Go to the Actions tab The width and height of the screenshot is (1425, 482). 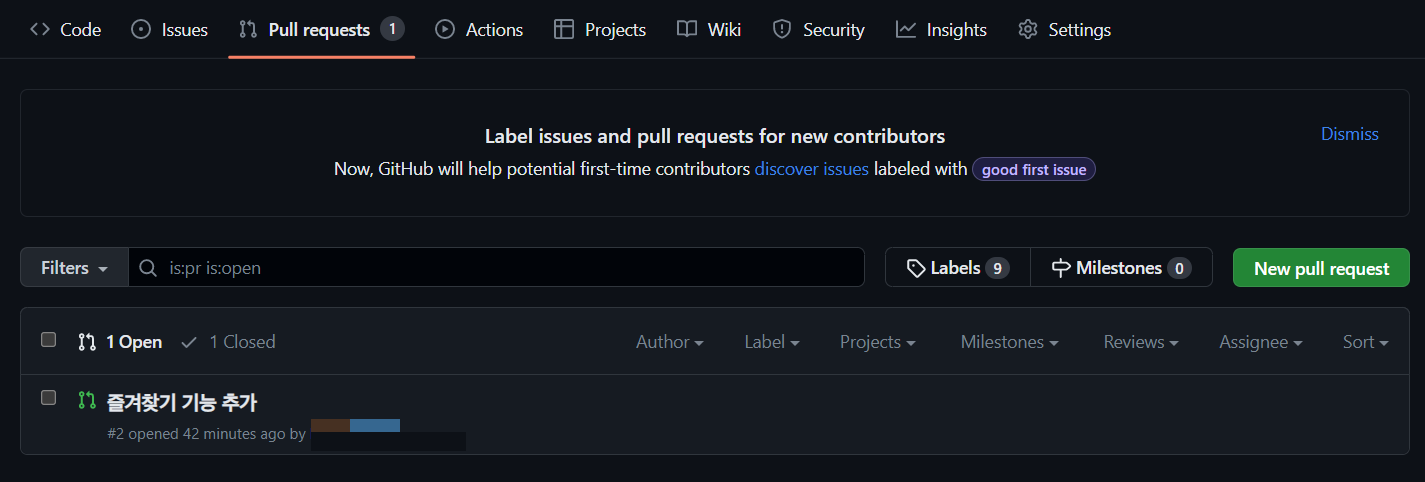coord(479,30)
